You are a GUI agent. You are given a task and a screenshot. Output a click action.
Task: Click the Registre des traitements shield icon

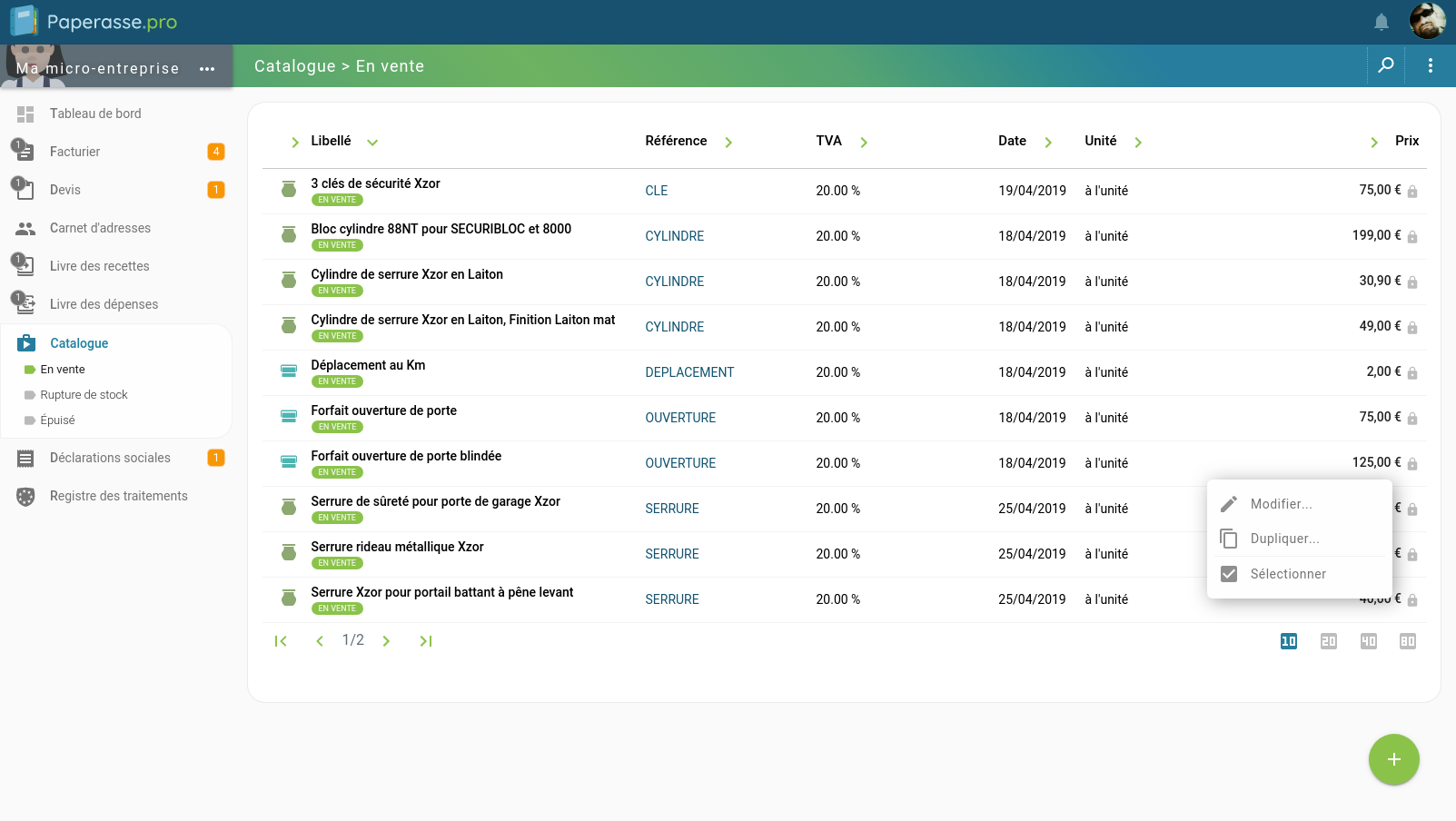pos(25,496)
